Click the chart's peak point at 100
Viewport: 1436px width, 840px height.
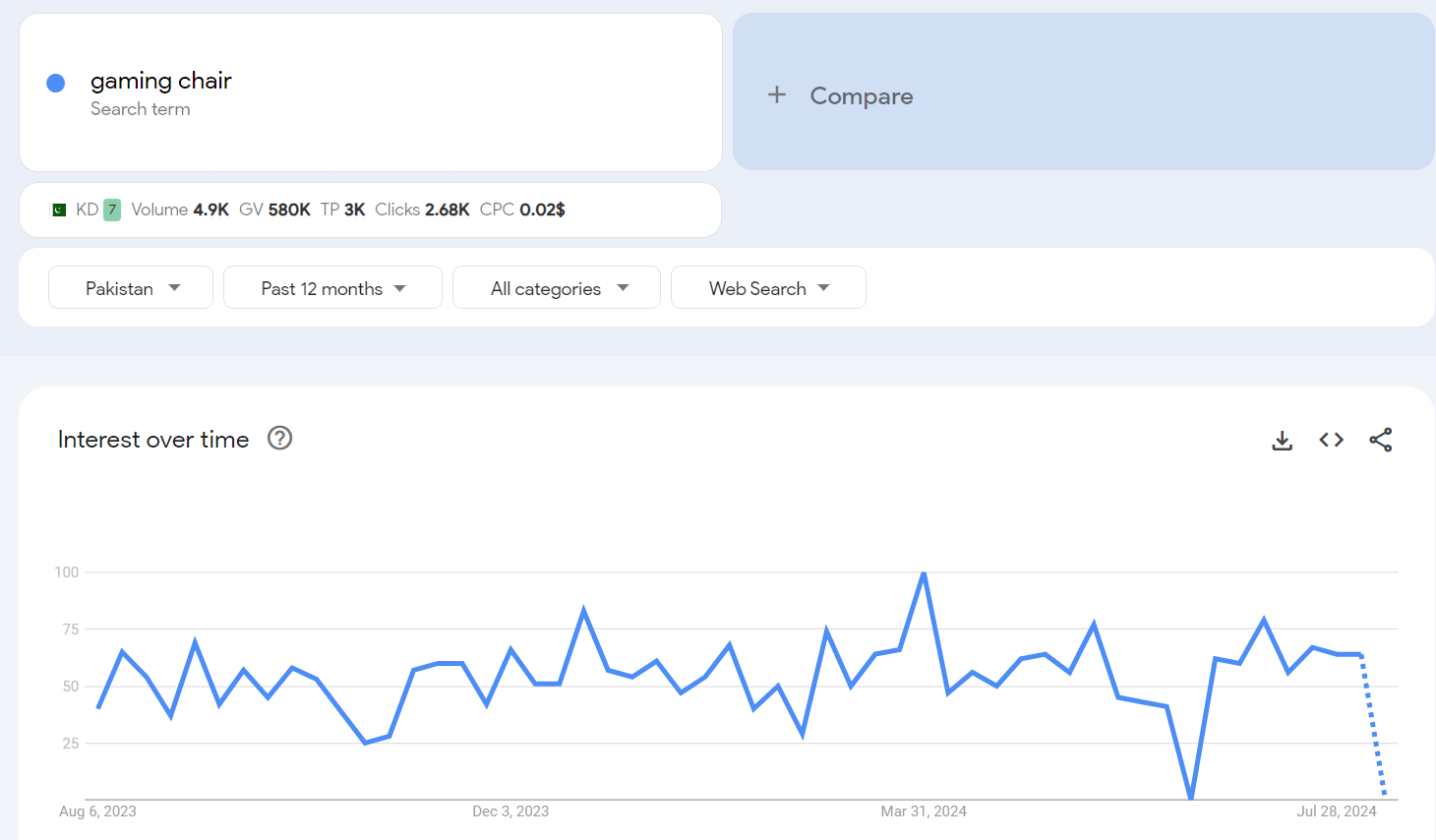[x=924, y=572]
